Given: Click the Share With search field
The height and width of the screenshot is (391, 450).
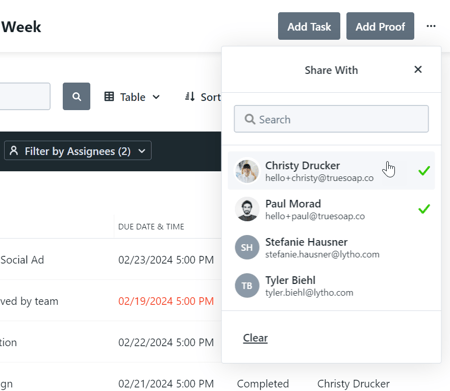Looking at the screenshot, I should [x=331, y=119].
